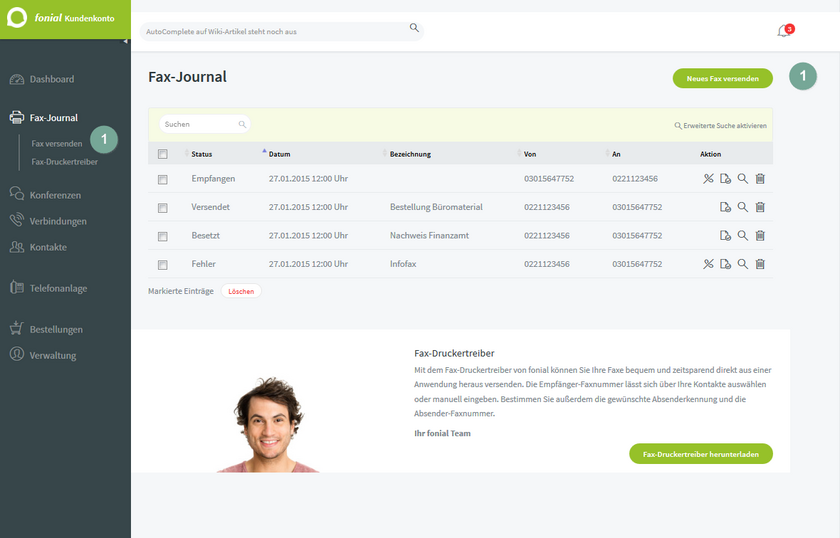Focus the Suchen input field

205,124
